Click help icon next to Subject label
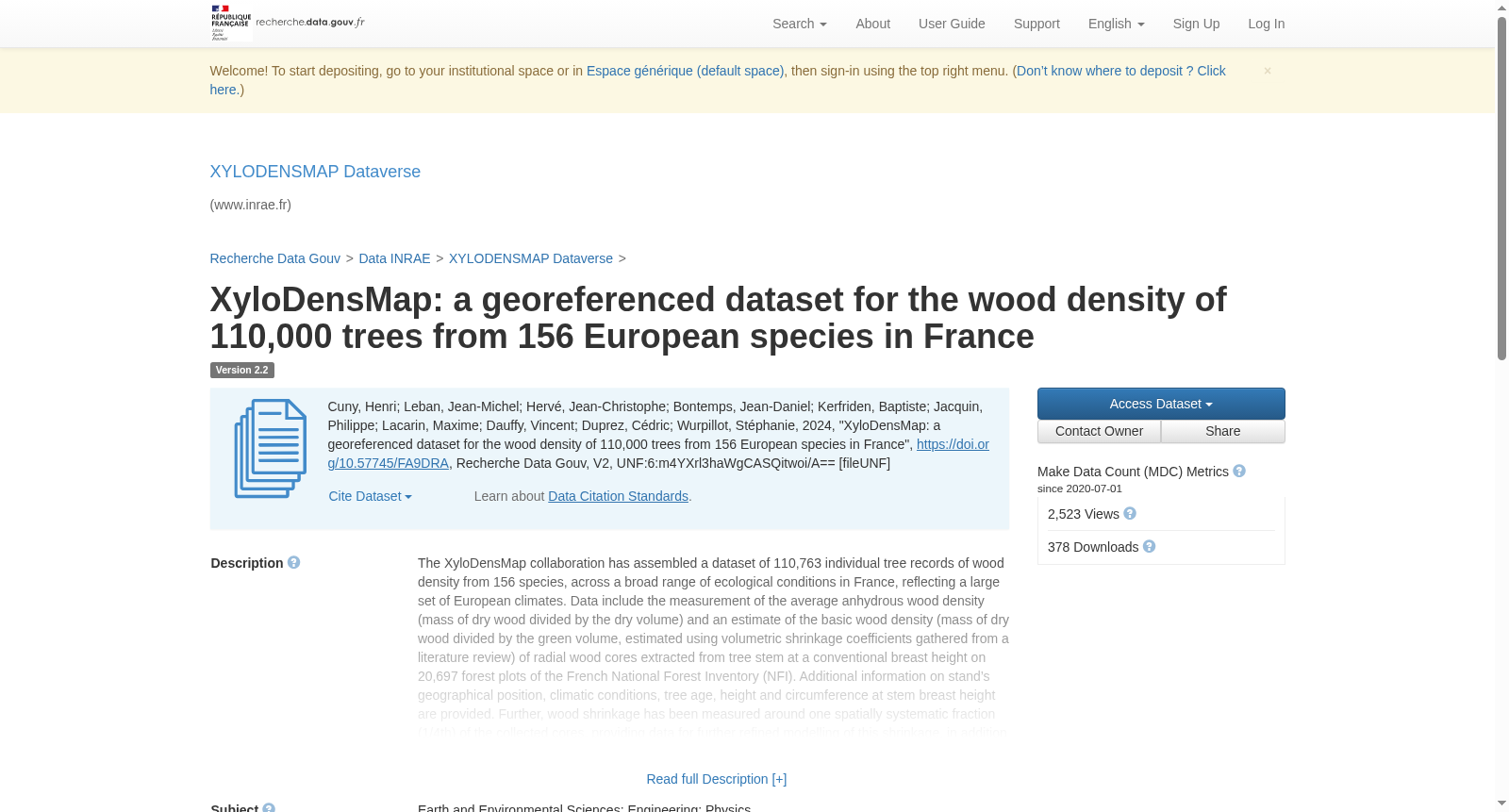This screenshot has height=812, width=1509. click(269, 807)
